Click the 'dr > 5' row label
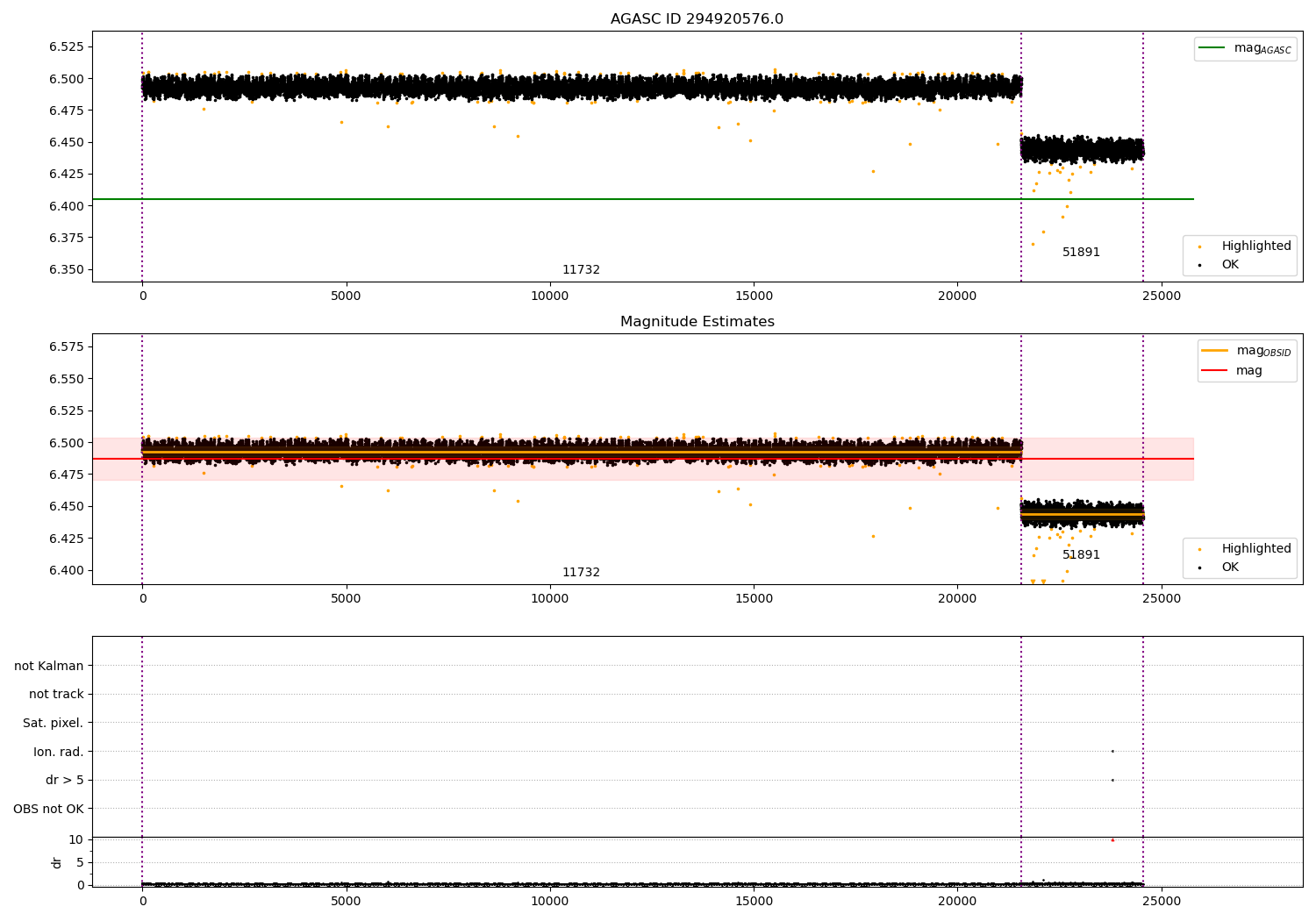 [65, 780]
